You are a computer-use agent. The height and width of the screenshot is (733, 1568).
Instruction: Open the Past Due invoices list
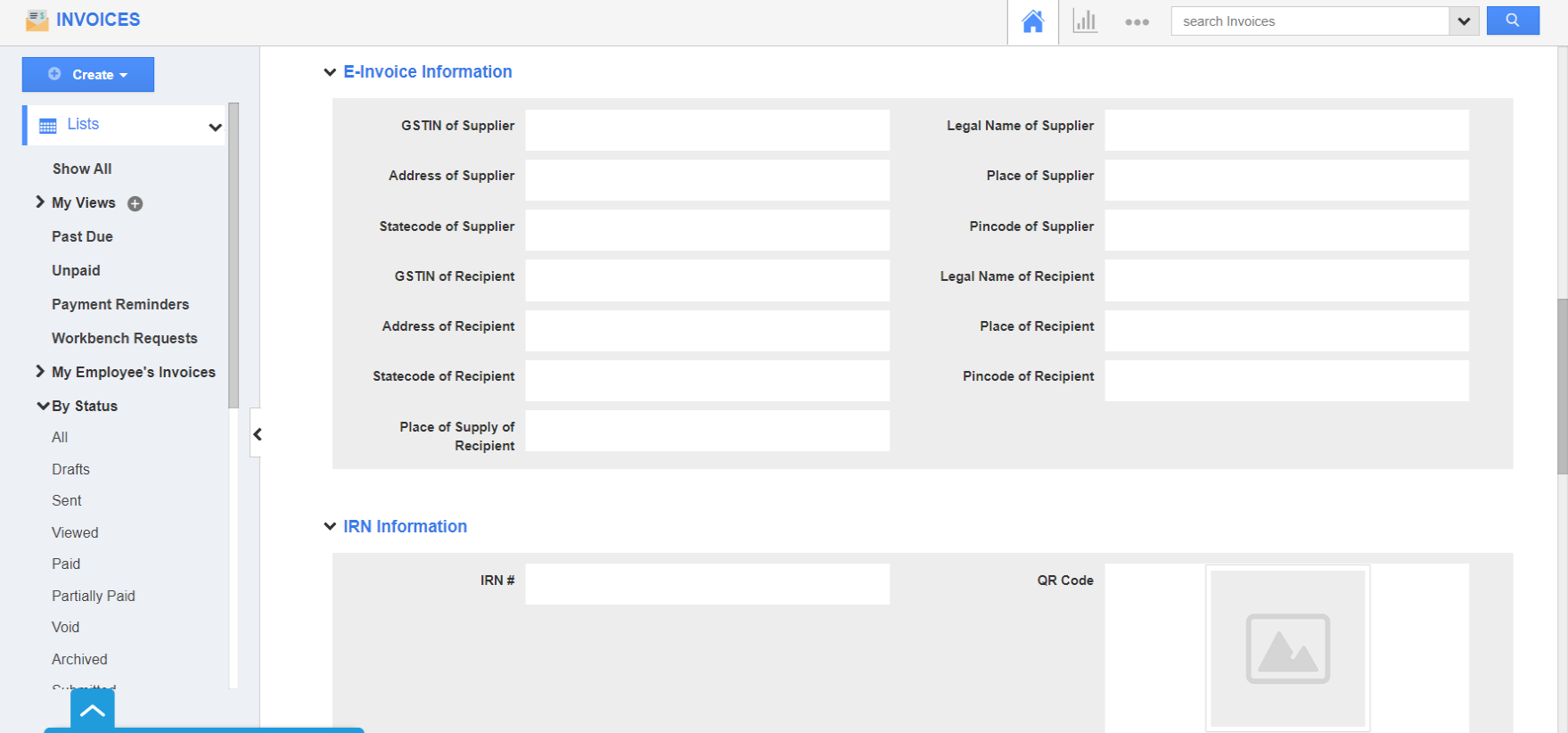click(x=82, y=236)
